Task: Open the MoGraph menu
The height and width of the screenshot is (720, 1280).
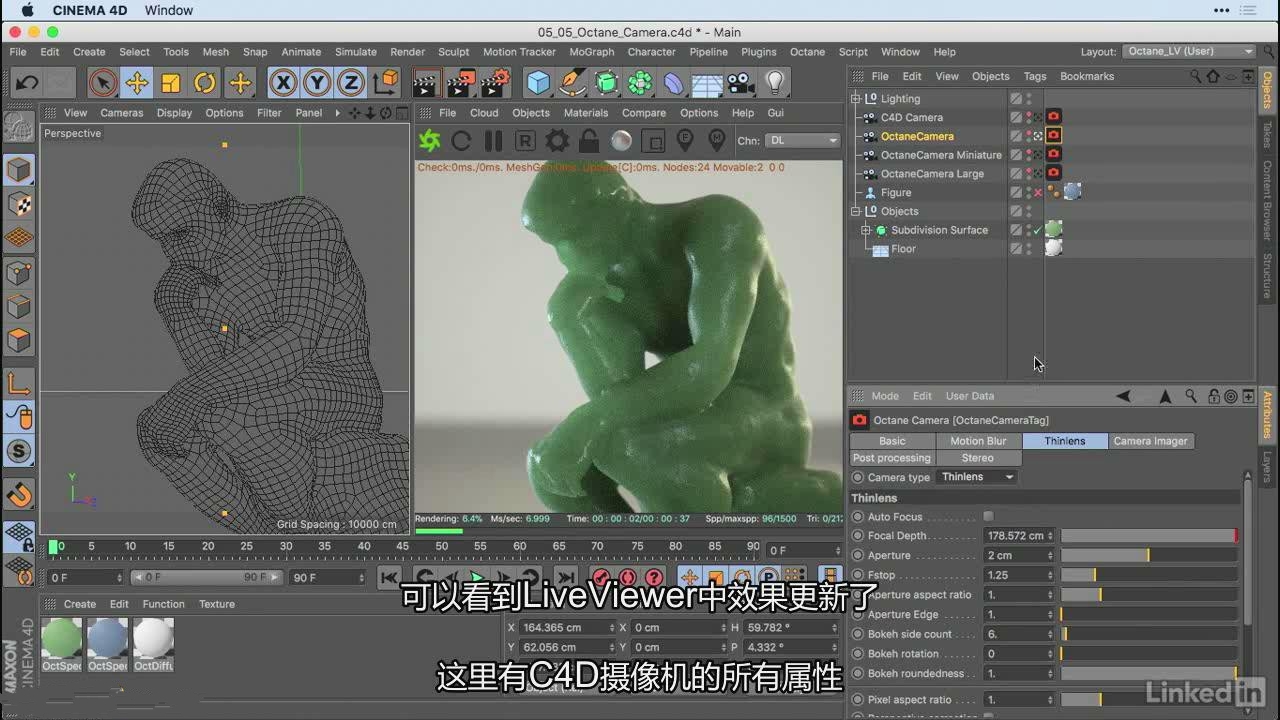Action: pos(592,52)
